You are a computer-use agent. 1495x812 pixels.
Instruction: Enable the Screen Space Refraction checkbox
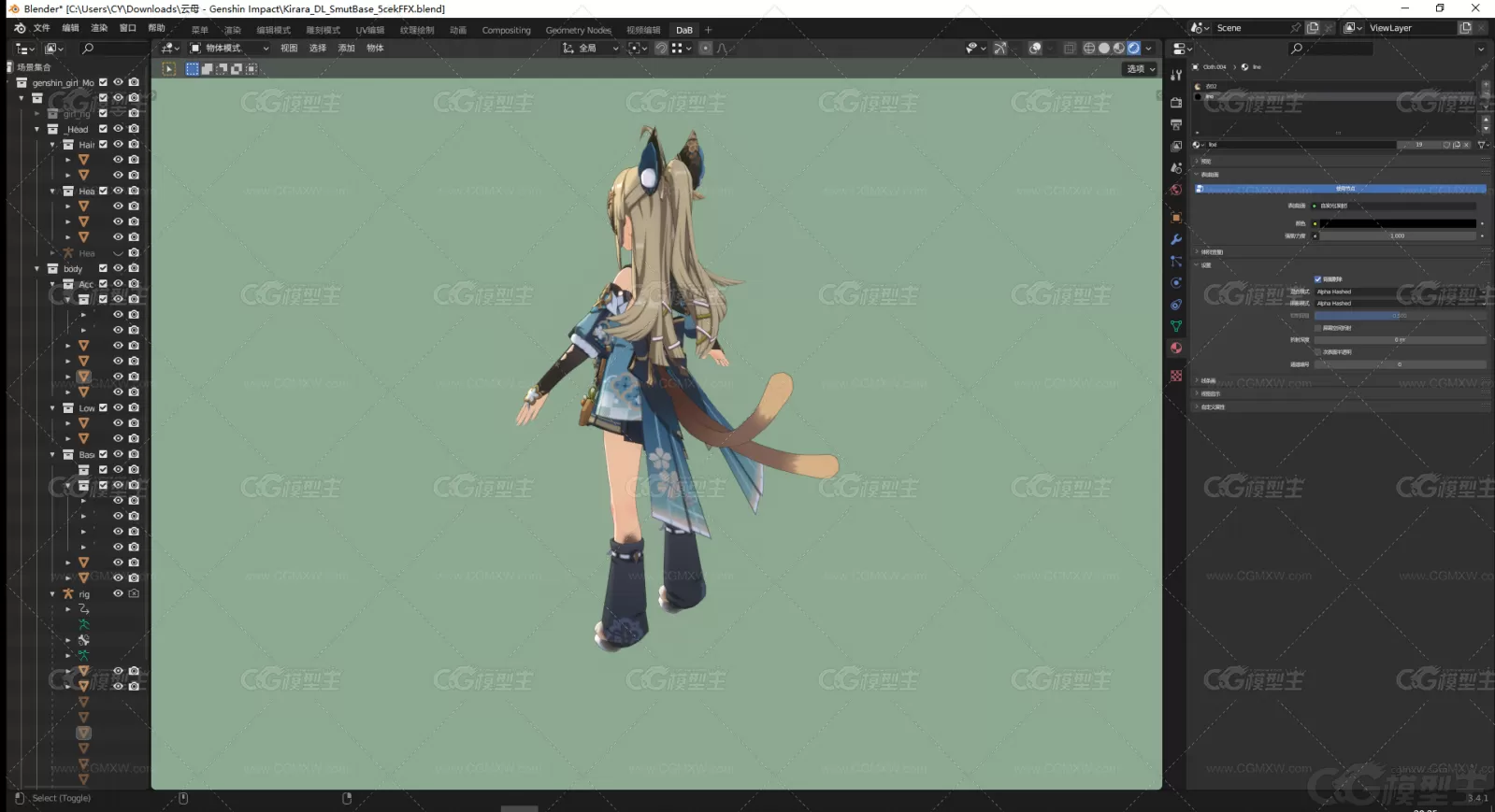point(1318,328)
